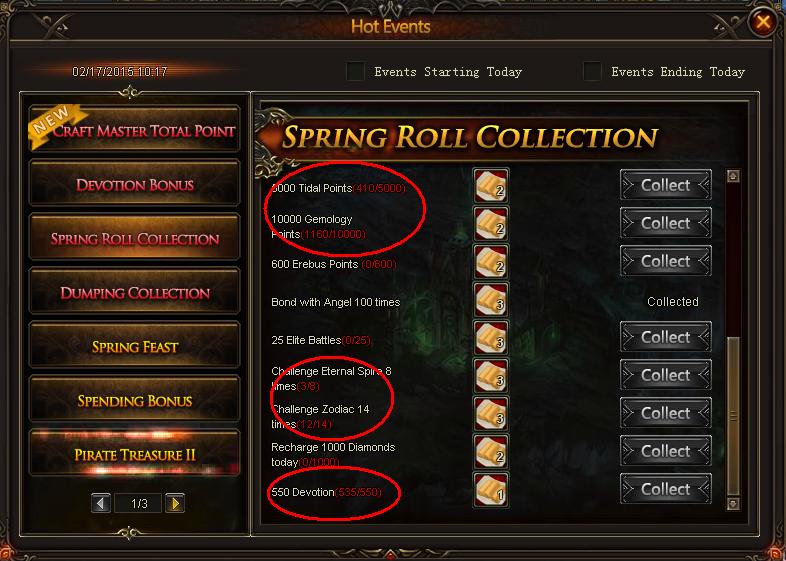The image size is (786, 561).
Task: Go to the next page of events list
Action: pos(175,503)
